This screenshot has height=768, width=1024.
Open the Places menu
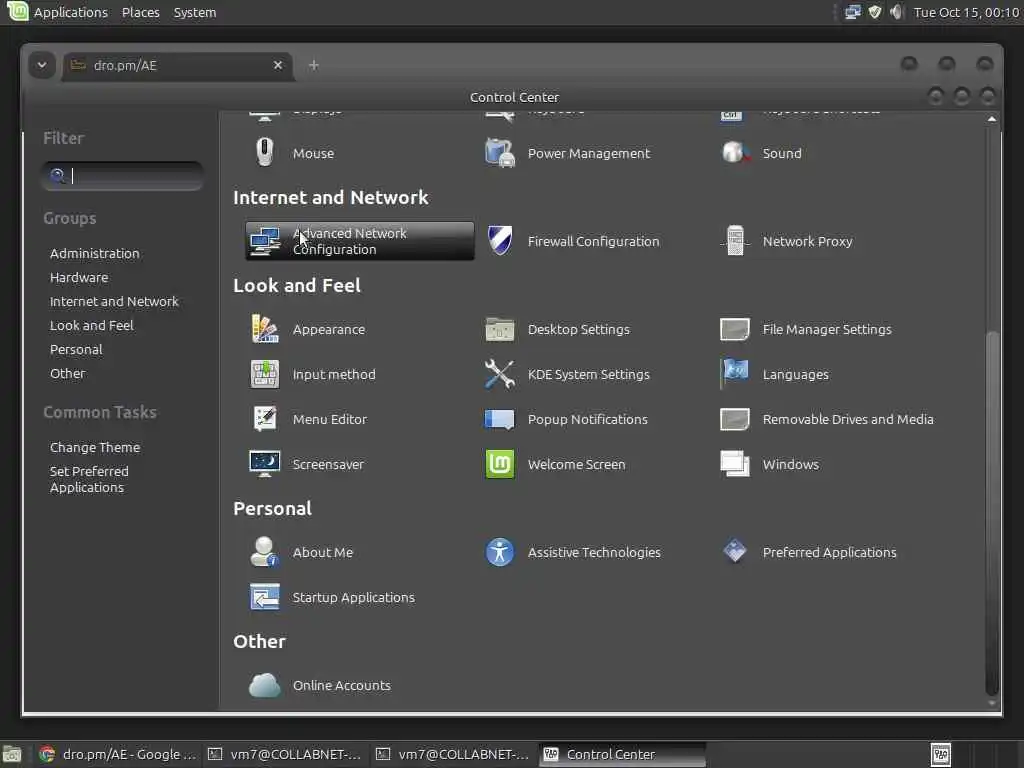[x=140, y=12]
